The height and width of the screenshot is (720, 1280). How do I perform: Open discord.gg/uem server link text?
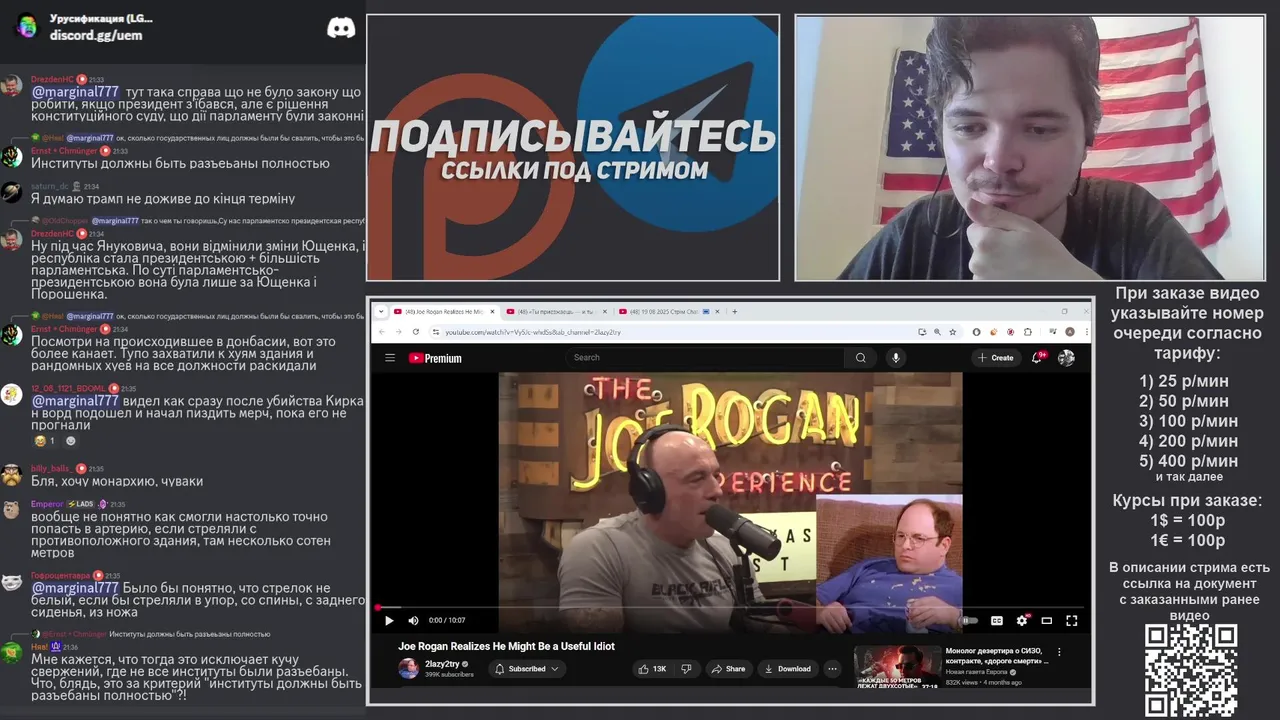96,35
